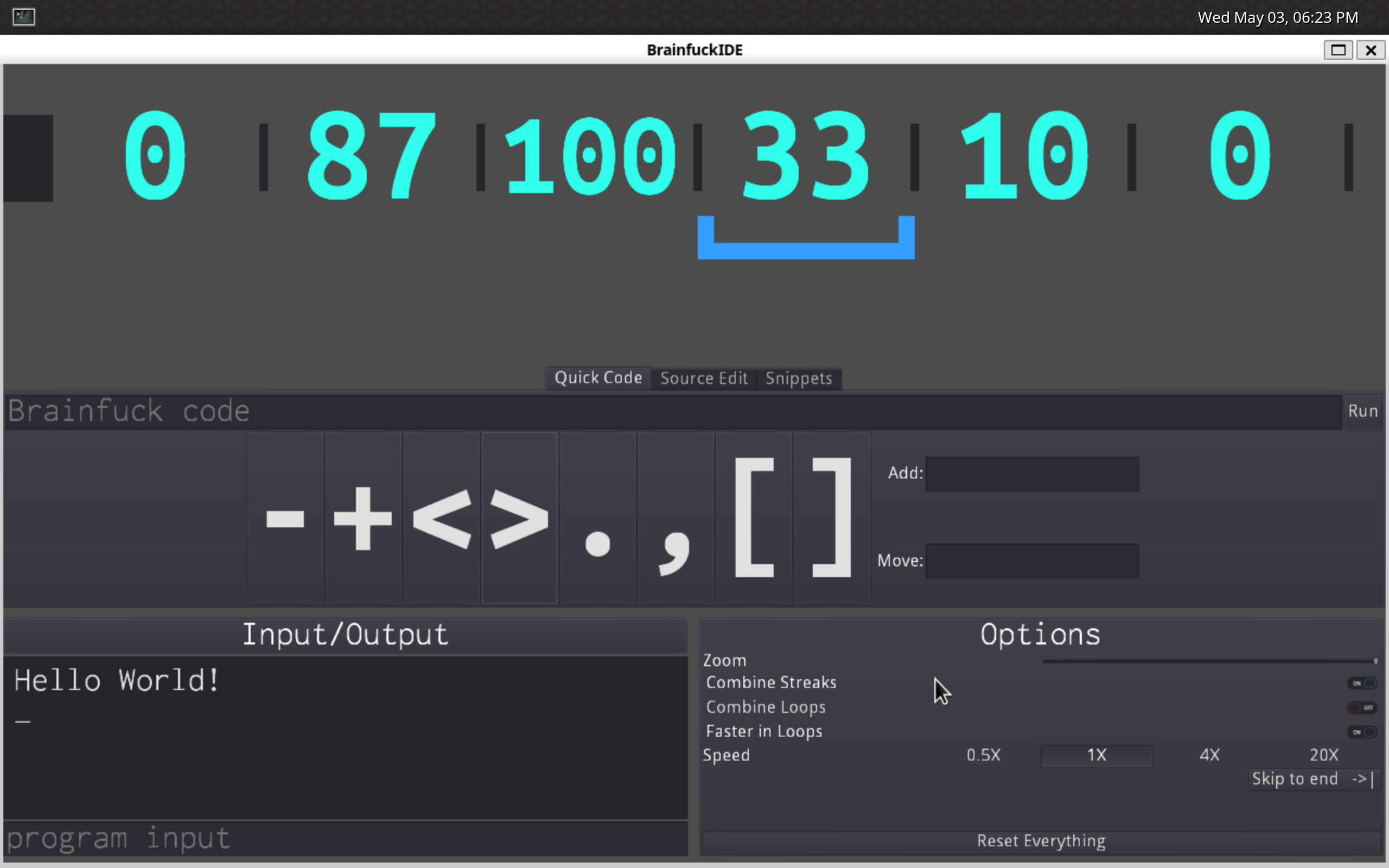Click the move left pointer button
Screen dimensions: 1389x868
click(441, 518)
